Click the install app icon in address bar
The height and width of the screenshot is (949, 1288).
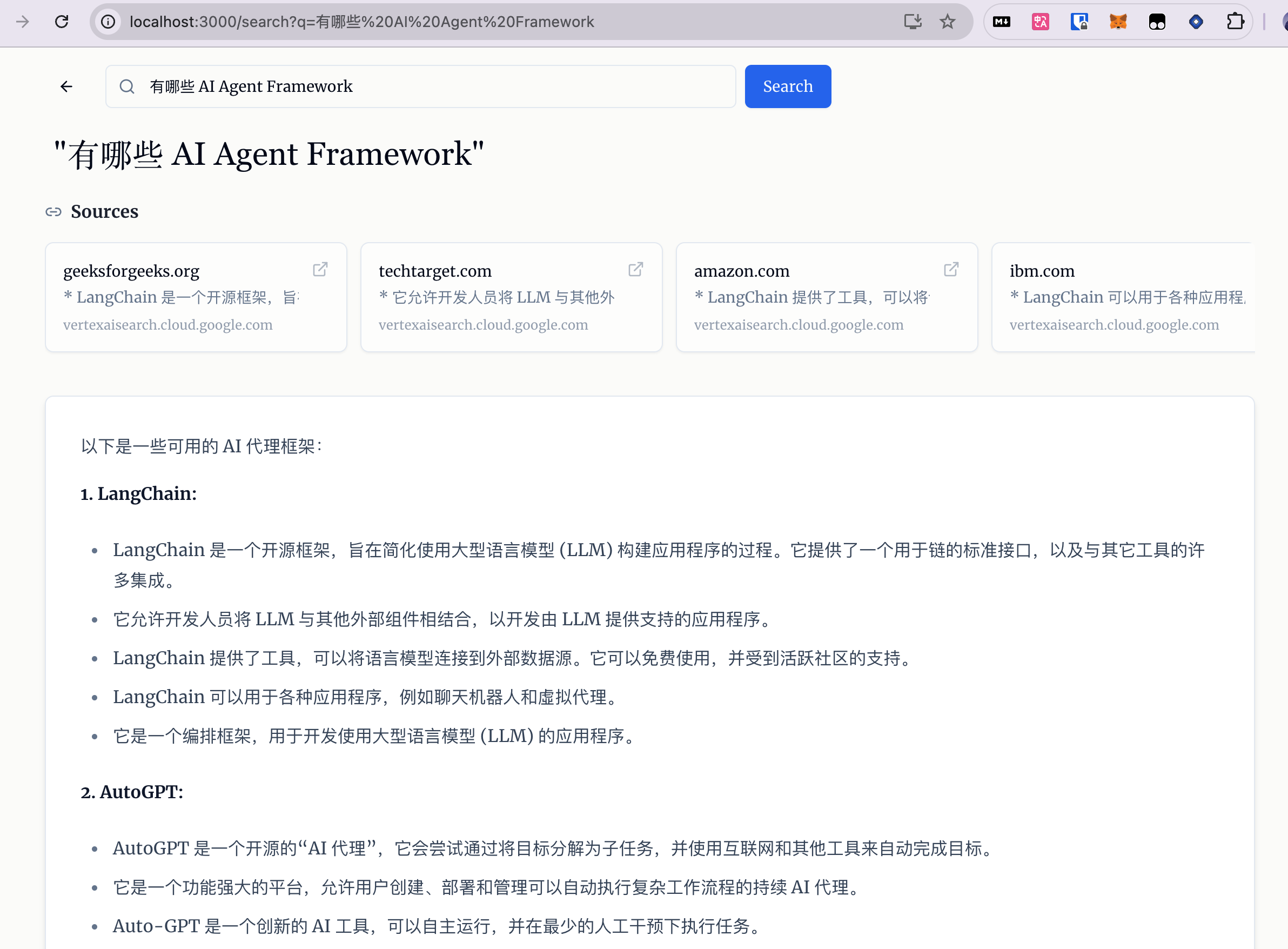(x=913, y=22)
